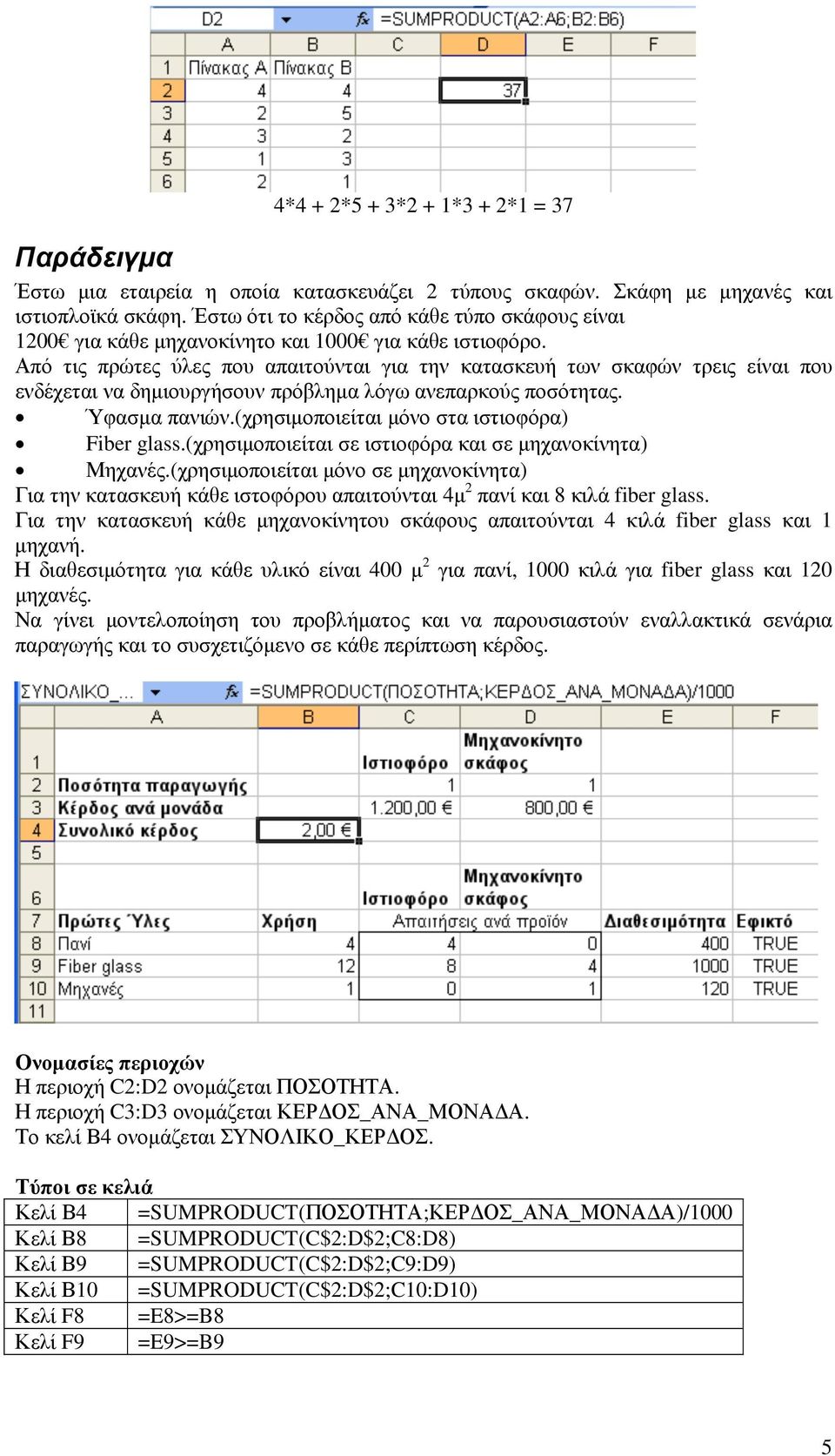Select the TRUE cell in the Fiber glass row
Image resolution: width=835 pixels, height=1456 pixels.
pyautogui.click(x=776, y=966)
